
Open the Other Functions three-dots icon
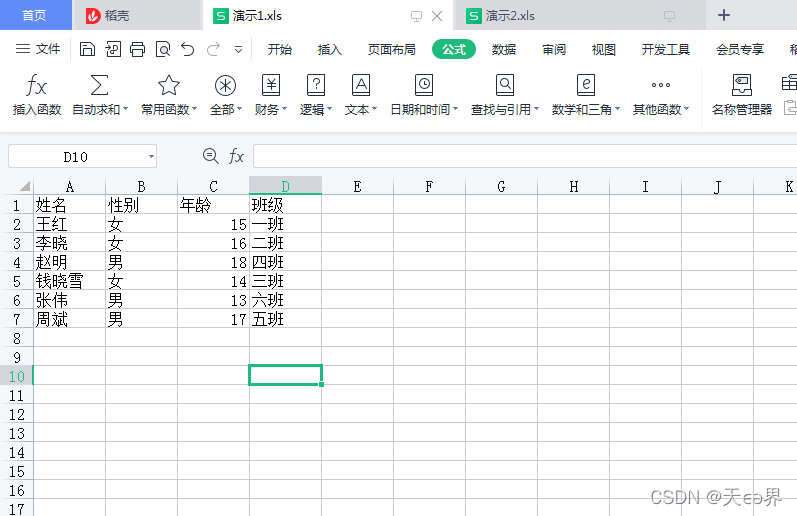click(661, 85)
